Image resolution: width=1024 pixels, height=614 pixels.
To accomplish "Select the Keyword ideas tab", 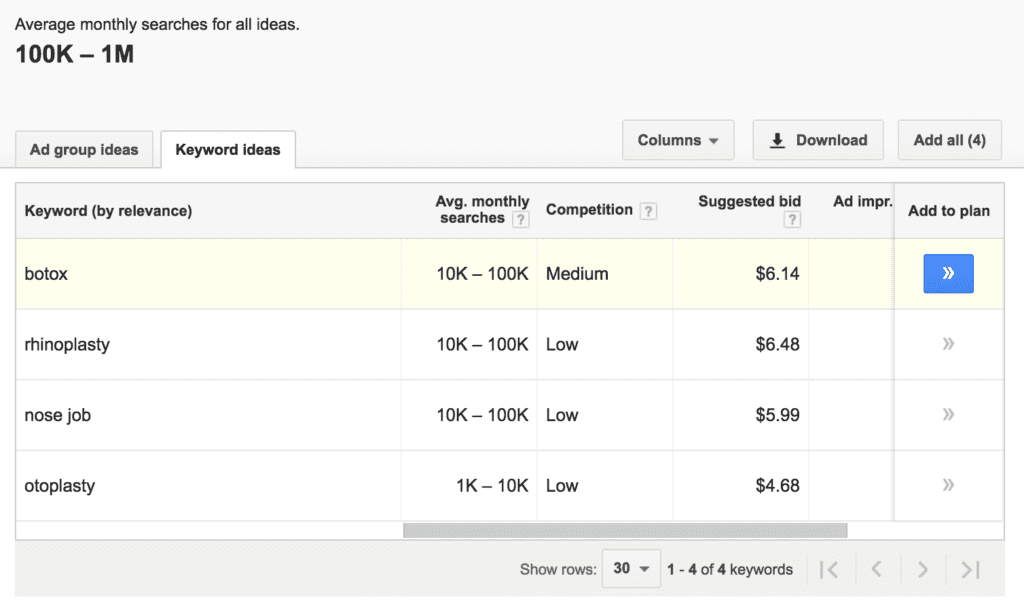I will [228, 150].
